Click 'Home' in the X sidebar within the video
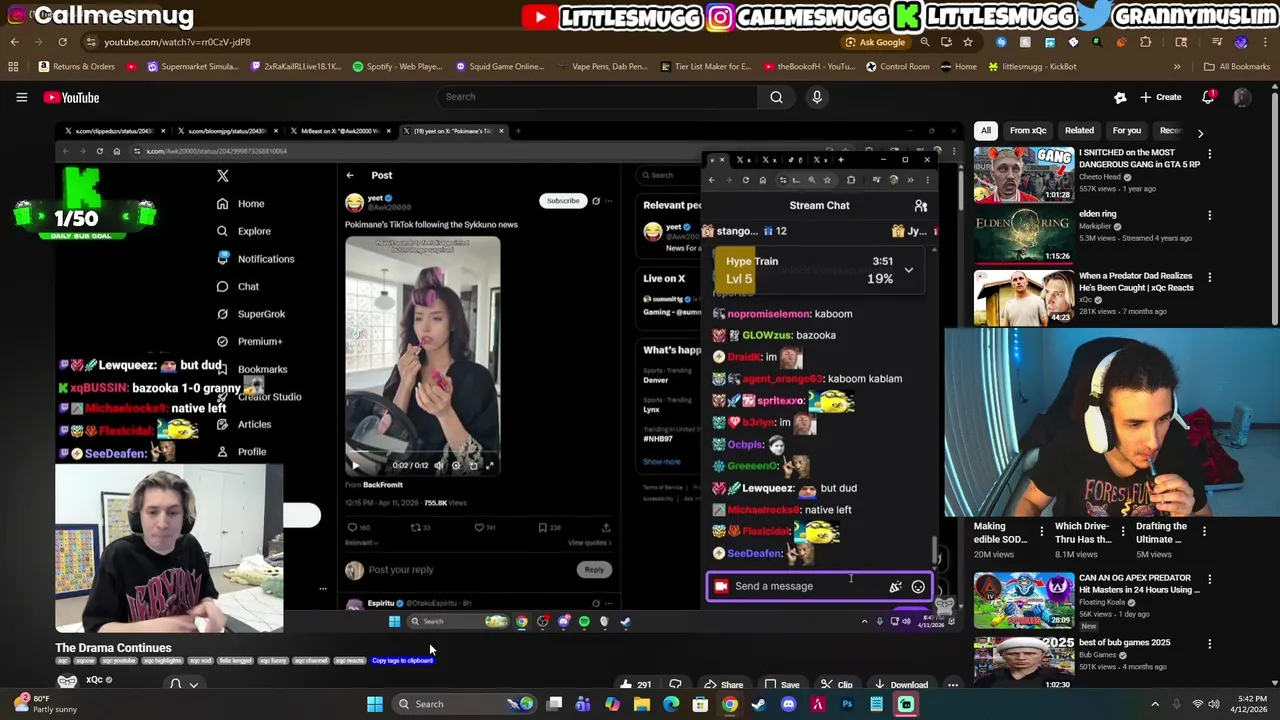The image size is (1280, 720). 251,204
